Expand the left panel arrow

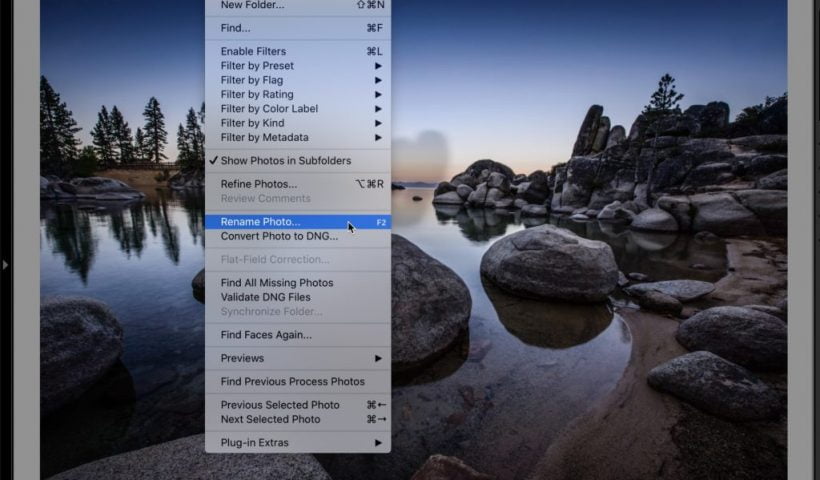pos(5,265)
